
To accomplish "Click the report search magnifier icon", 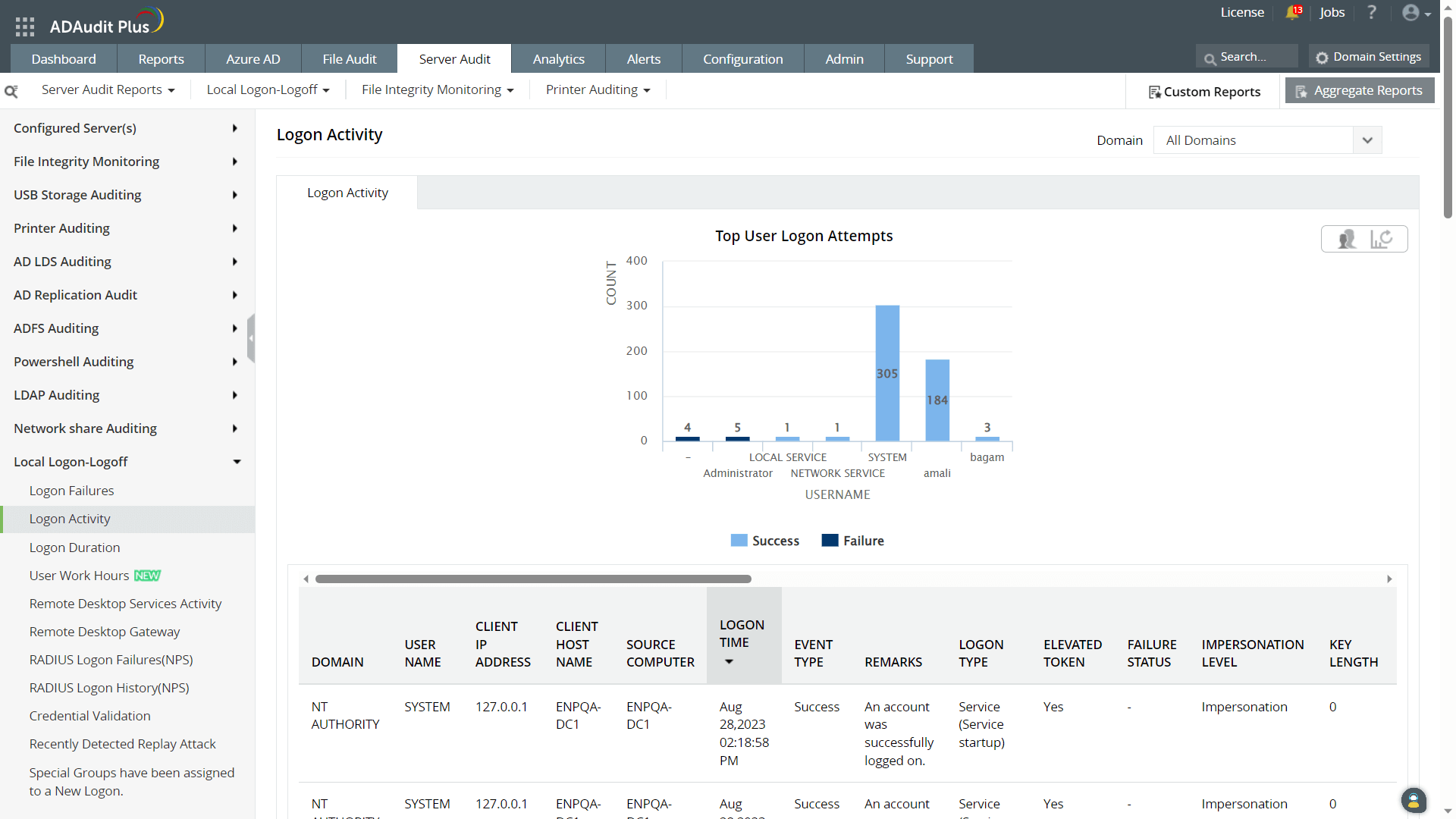I will 11,91.
